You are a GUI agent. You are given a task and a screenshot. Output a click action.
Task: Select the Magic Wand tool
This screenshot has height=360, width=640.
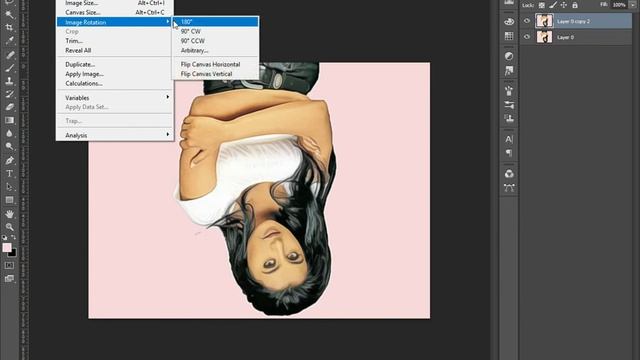pos(9,15)
